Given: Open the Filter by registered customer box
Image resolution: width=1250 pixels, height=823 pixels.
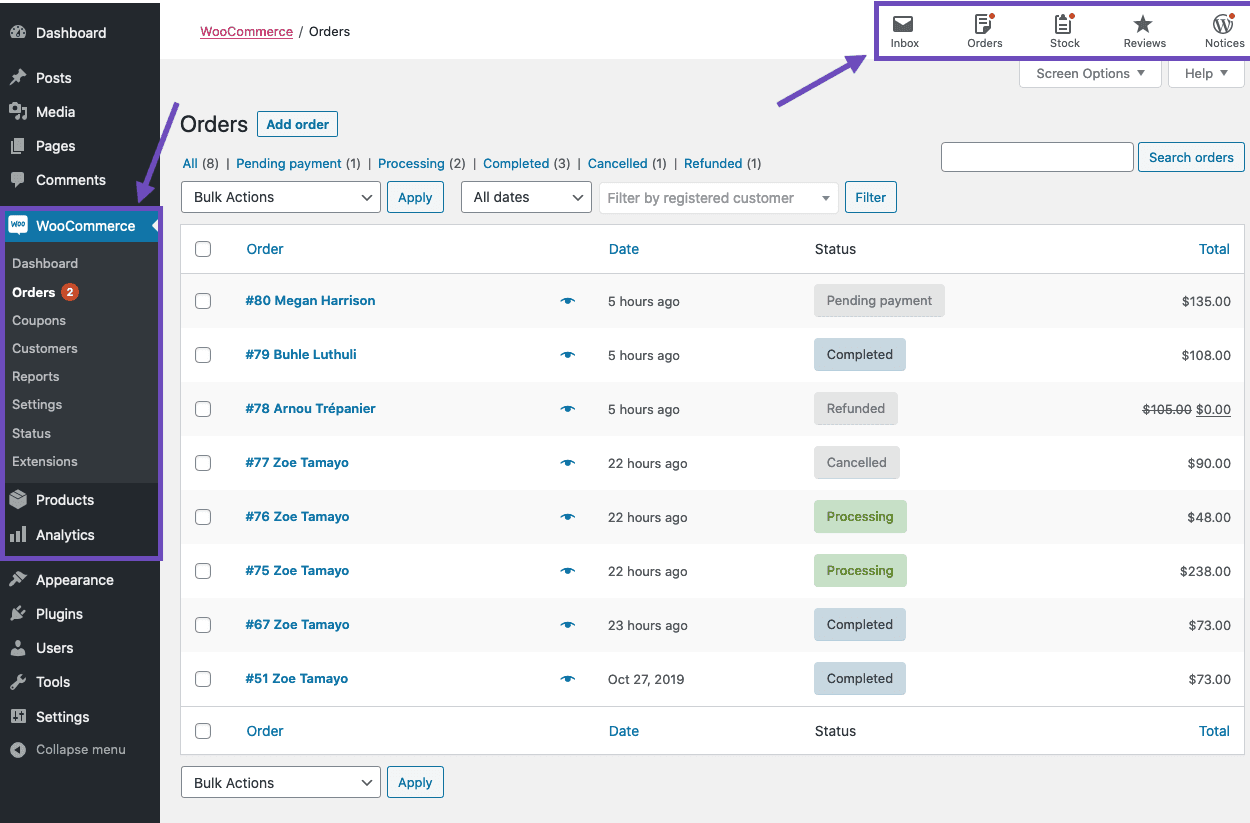Looking at the screenshot, I should (719, 198).
